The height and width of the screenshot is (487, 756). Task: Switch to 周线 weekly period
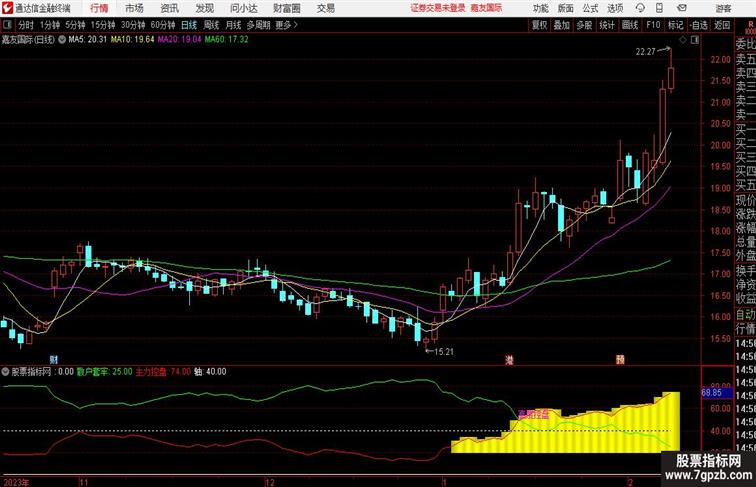[211, 25]
